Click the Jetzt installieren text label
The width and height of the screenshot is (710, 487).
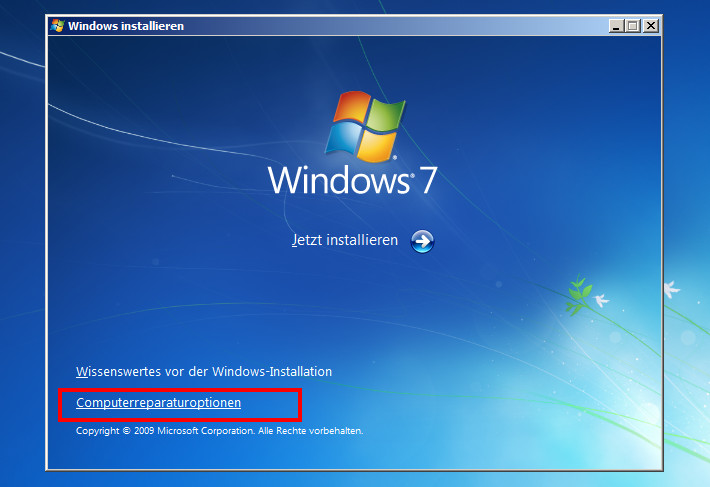pos(345,240)
